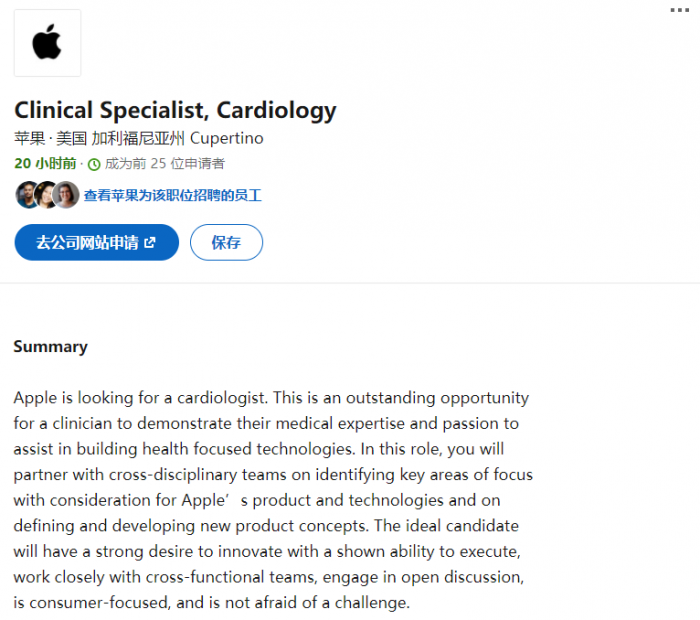
Task: Click the Cupertino location text
Action: (x=226, y=138)
